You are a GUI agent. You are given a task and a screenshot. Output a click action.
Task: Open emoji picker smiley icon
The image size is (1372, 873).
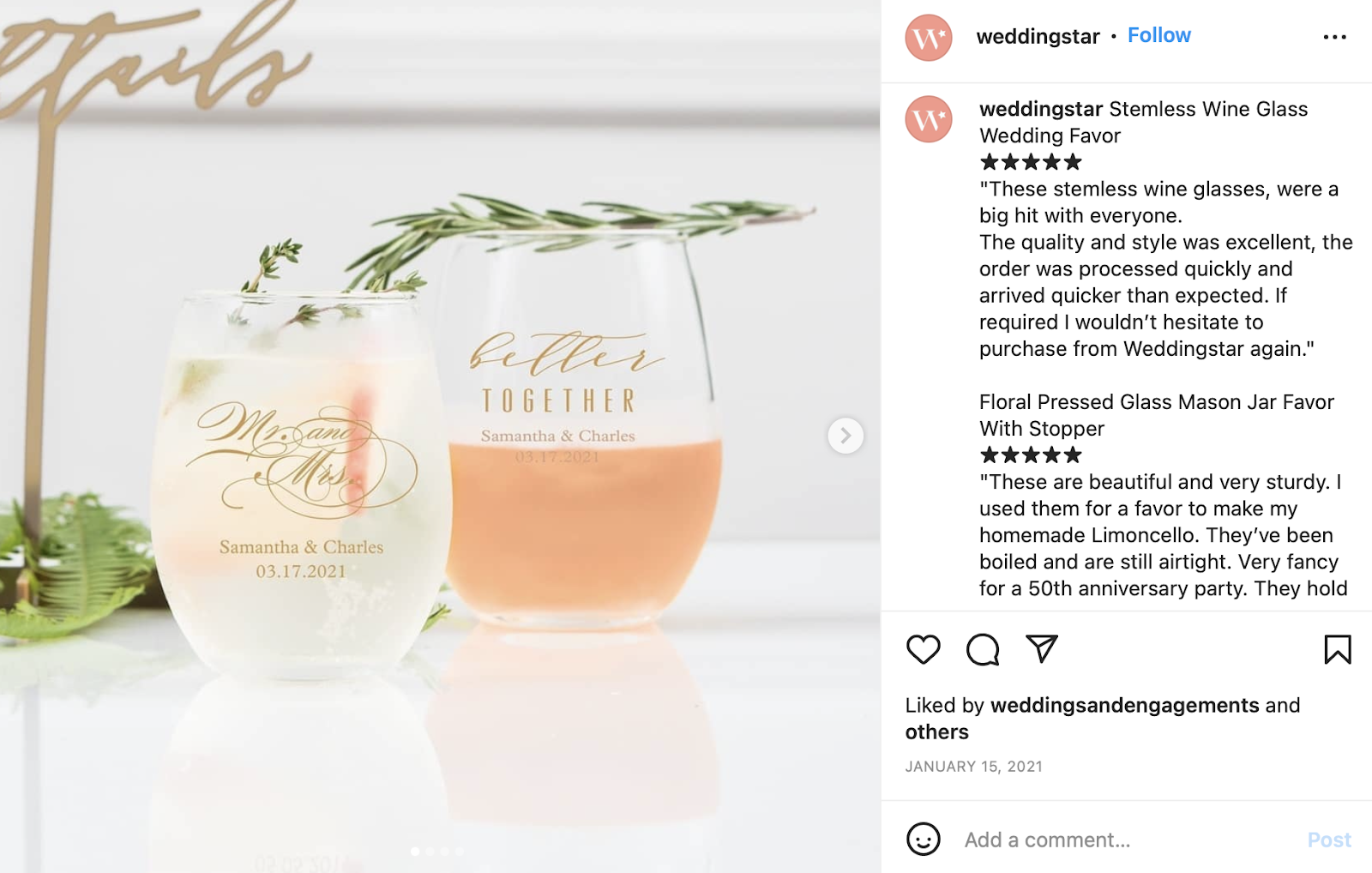(x=924, y=839)
